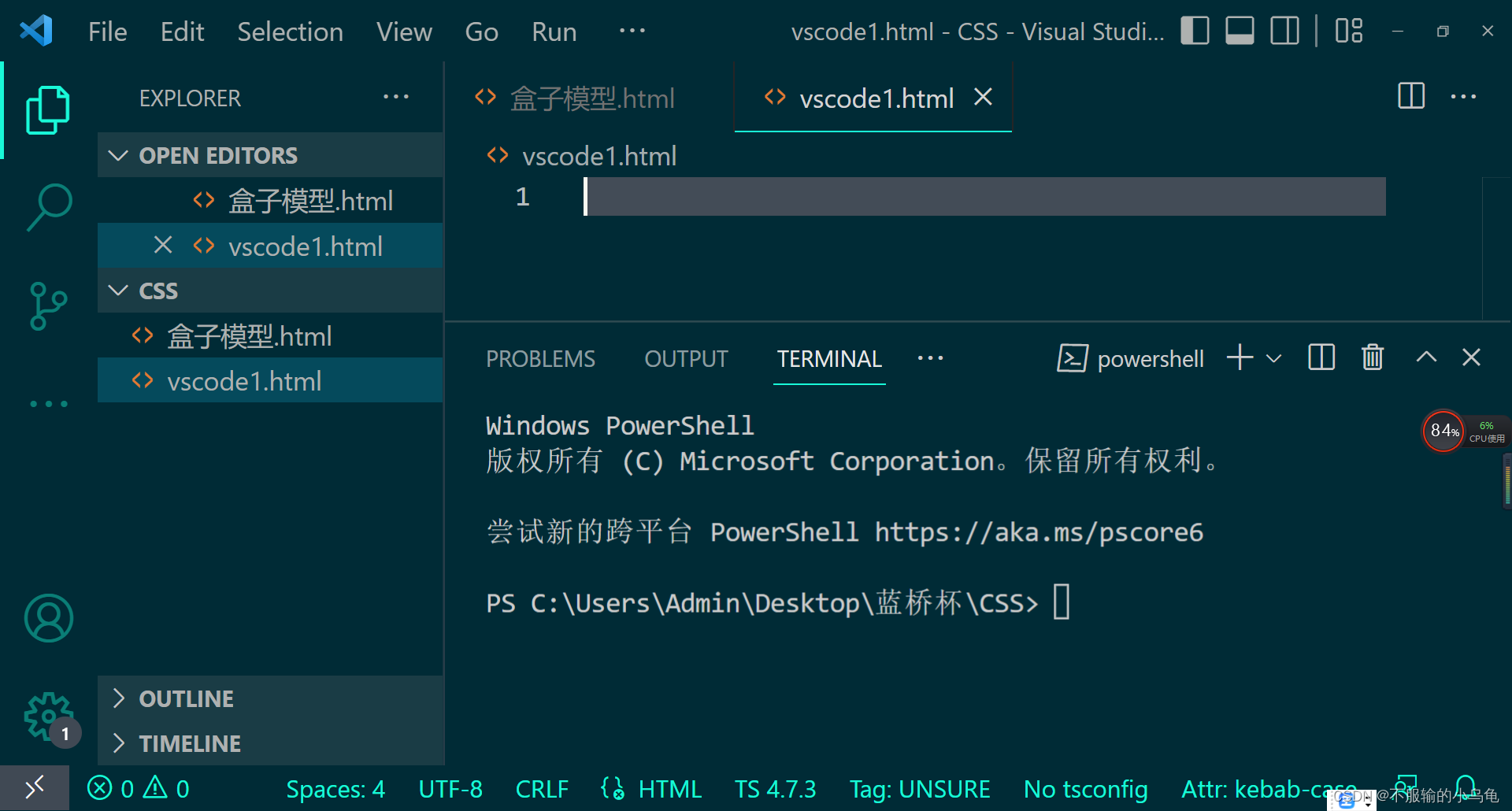Open the Manage gear icon
This screenshot has width=1512, height=811.
49,717
